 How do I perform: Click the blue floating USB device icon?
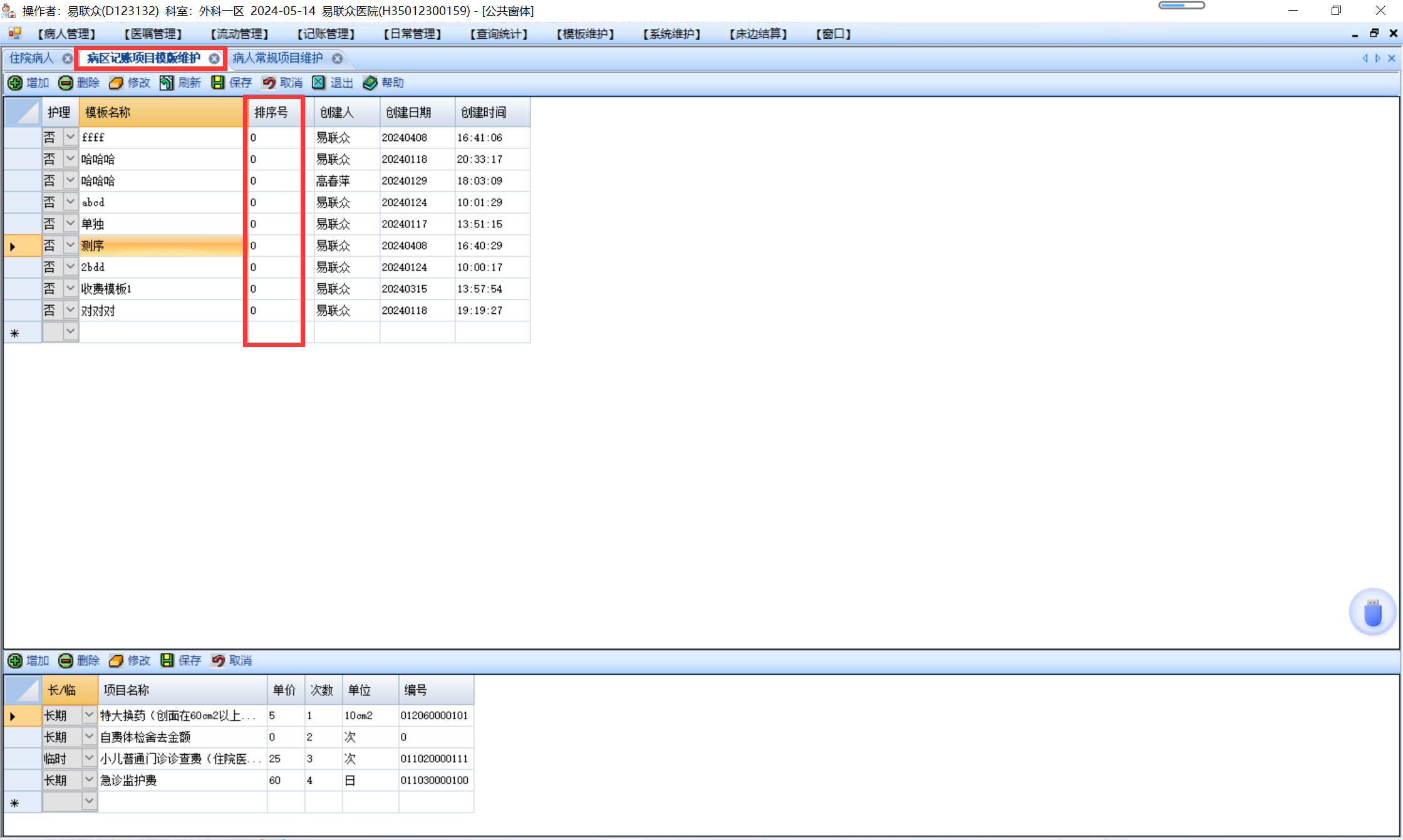tap(1372, 613)
